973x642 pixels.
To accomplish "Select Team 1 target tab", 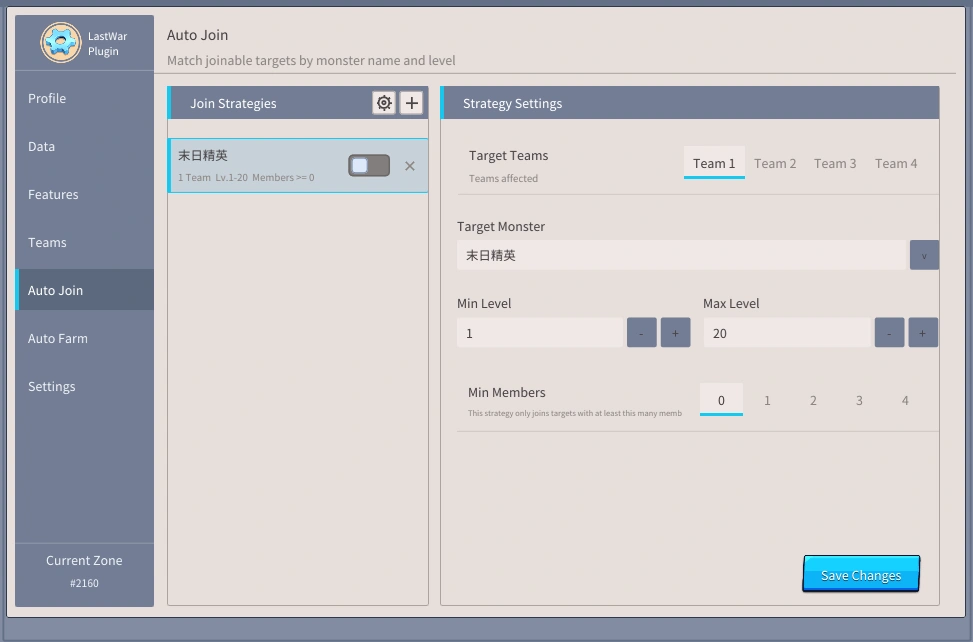I will [714, 163].
